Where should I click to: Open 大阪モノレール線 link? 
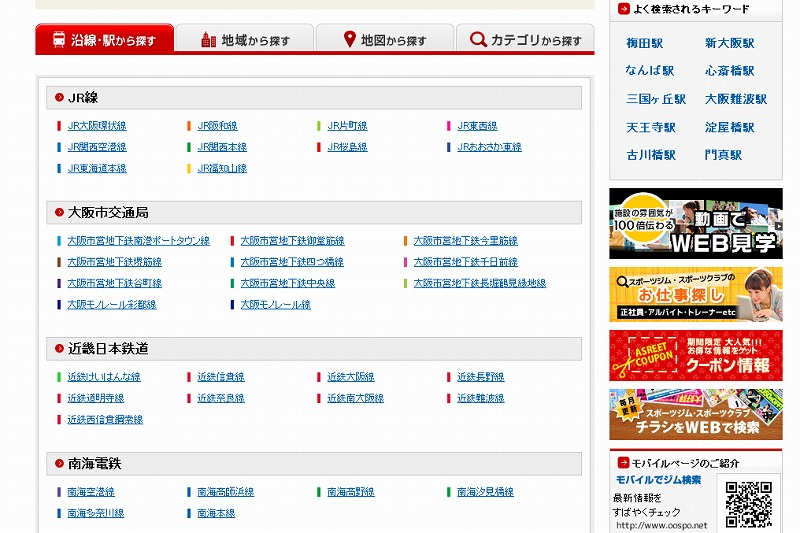coord(276,305)
